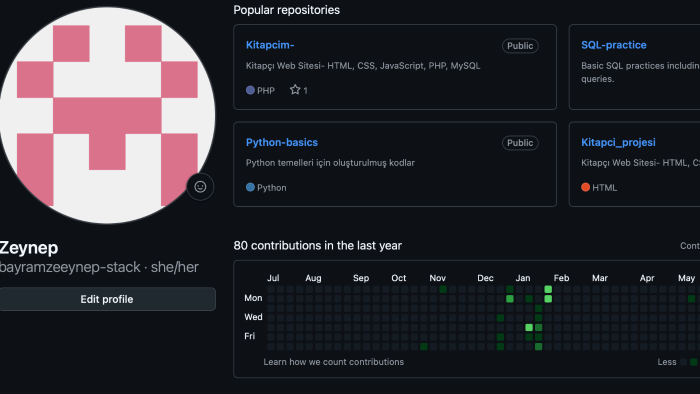The image size is (700, 394).
Task: Open the Kitapcim- repository
Action: 270,45
